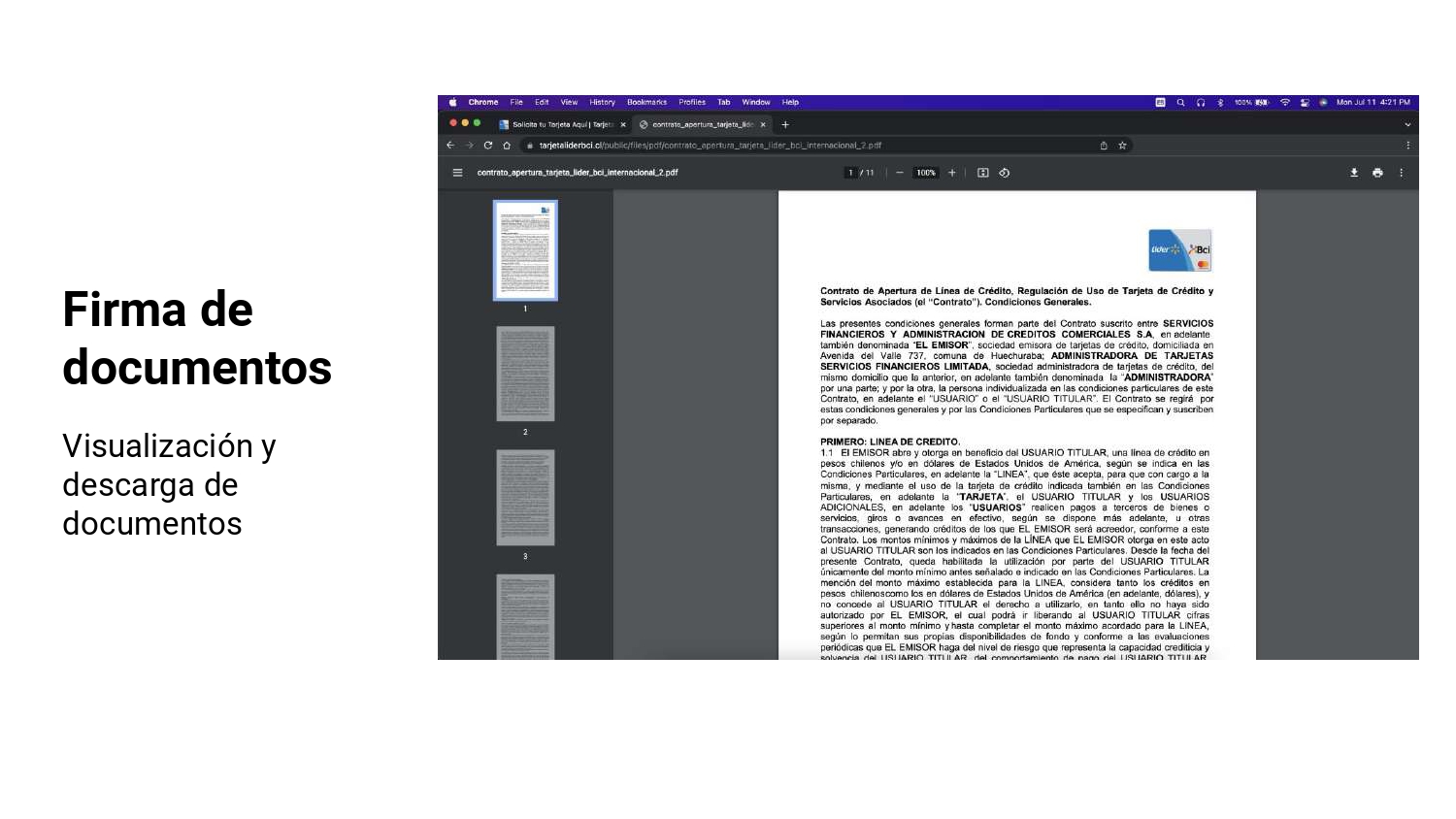The width and height of the screenshot is (1456, 819).
Task: Click the zoom percentage field showing 100%
Action: 926,173
